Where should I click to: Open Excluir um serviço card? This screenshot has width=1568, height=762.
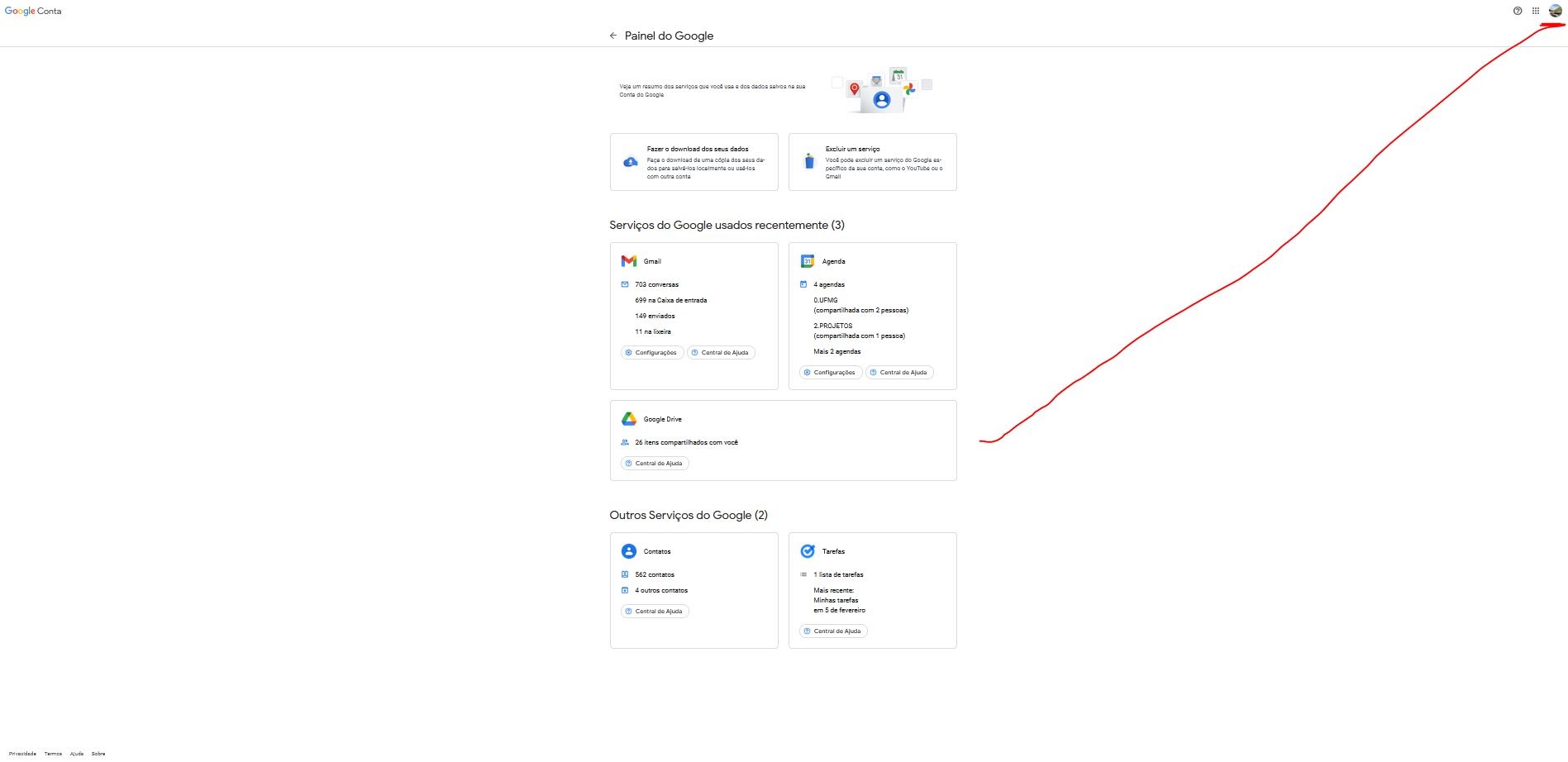[x=873, y=162]
